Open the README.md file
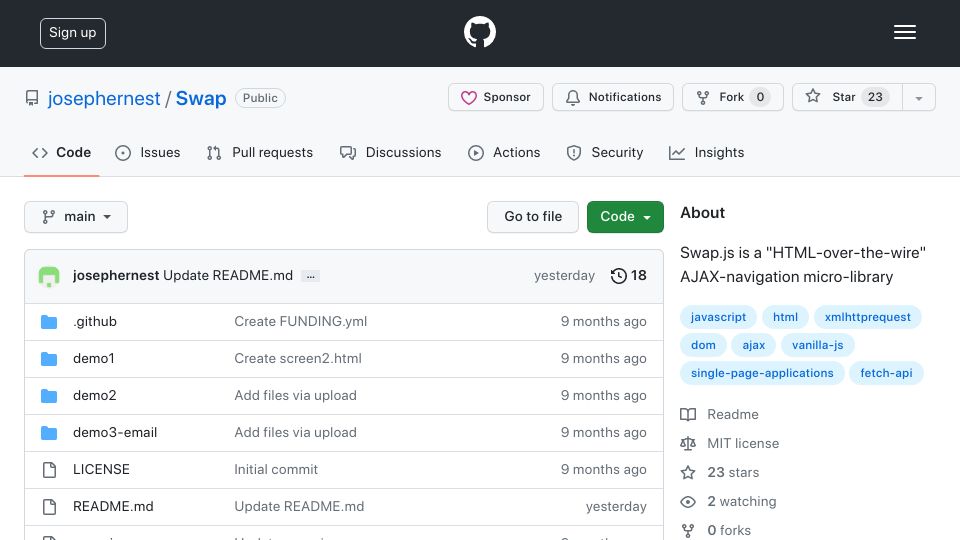 [x=113, y=506]
